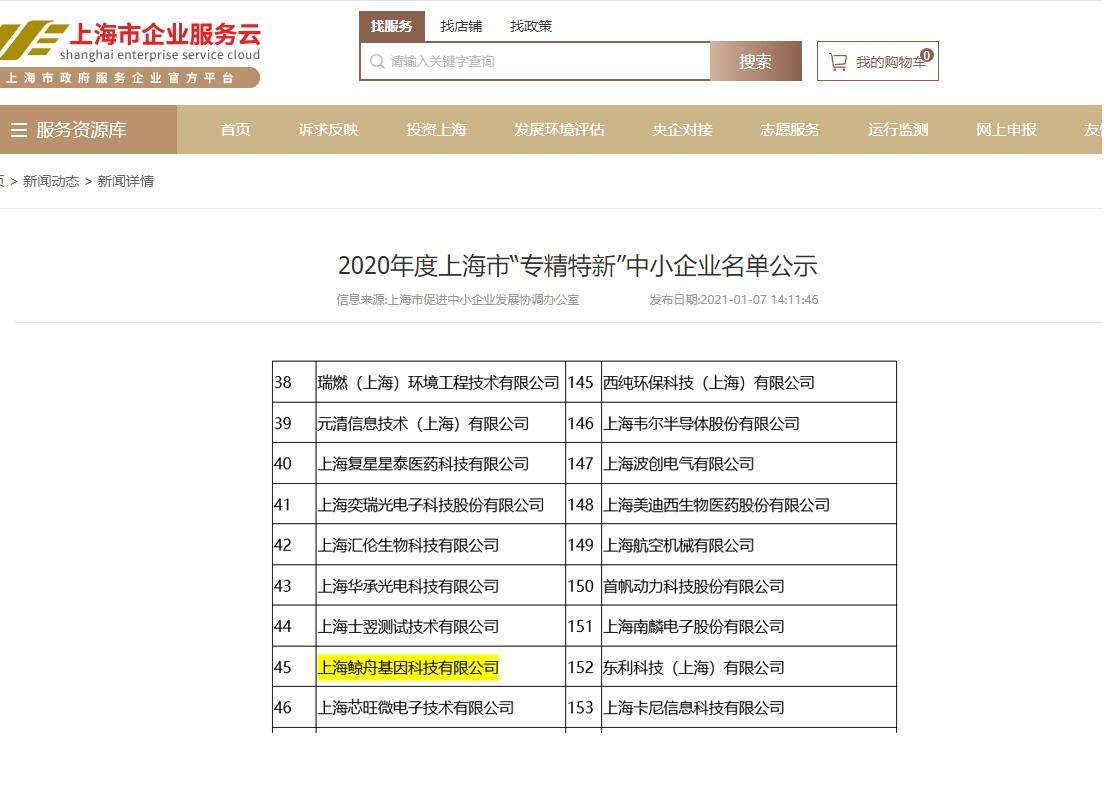The width and height of the screenshot is (1120, 800).
Task: Navigate to 投资上海
Action: pos(436,129)
